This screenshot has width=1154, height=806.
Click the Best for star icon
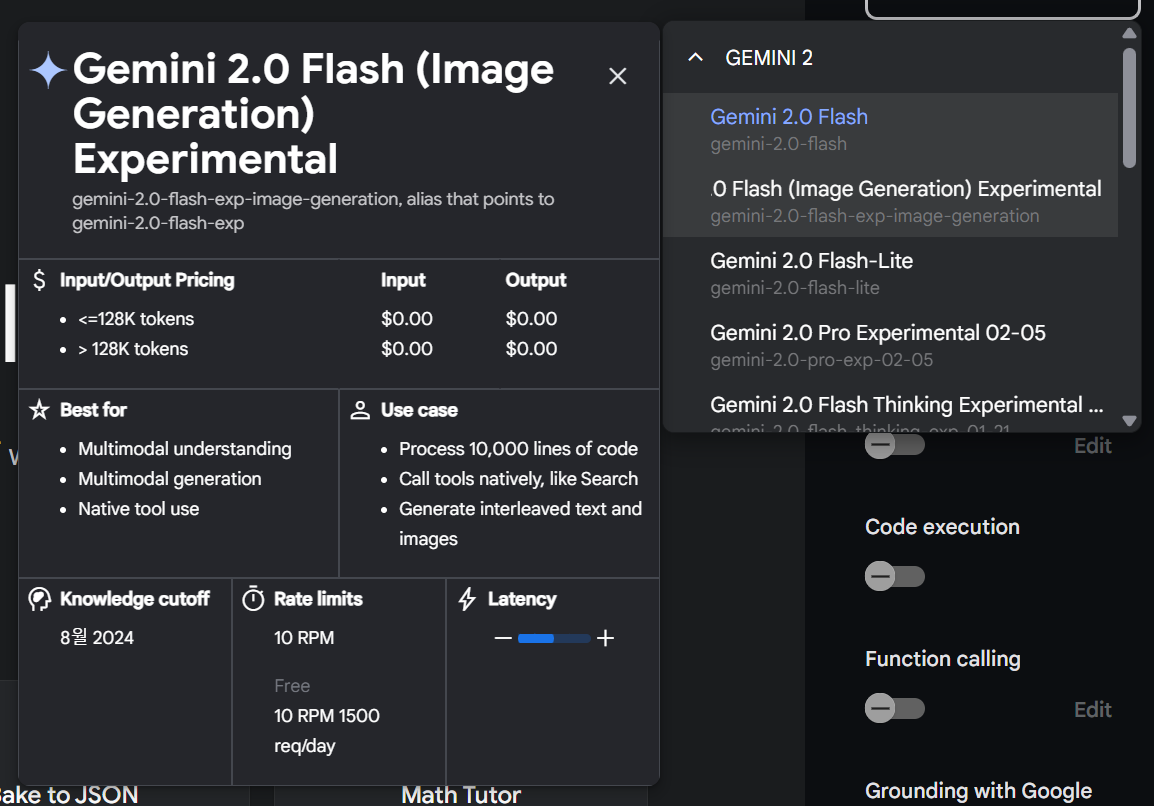tap(39, 409)
